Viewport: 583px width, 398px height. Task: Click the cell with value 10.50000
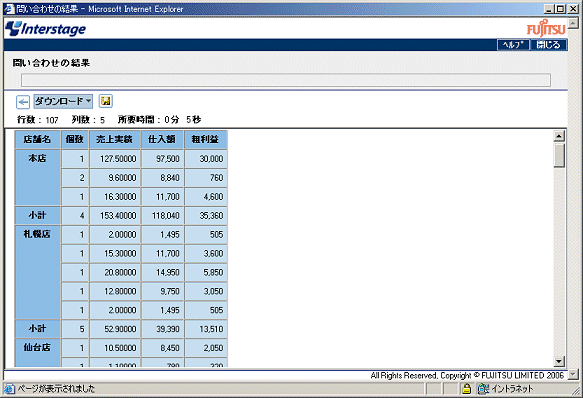coord(115,348)
